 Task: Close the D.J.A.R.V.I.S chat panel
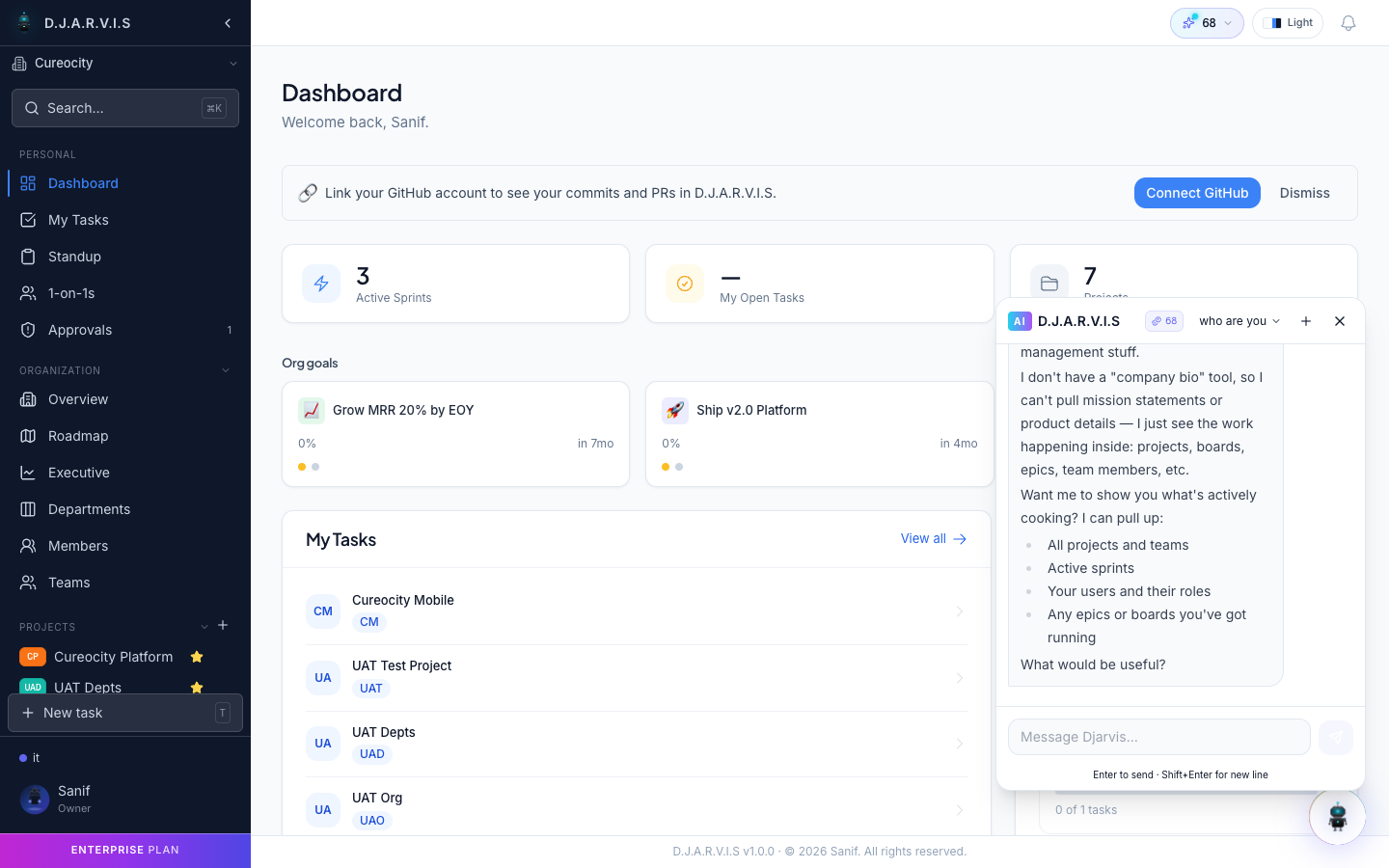click(1340, 321)
